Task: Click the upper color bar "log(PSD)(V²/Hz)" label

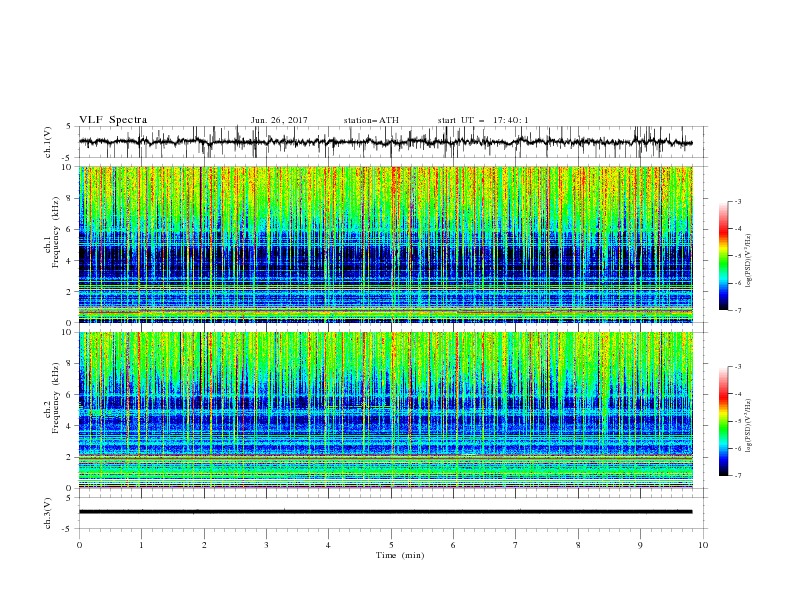Action: click(748, 261)
